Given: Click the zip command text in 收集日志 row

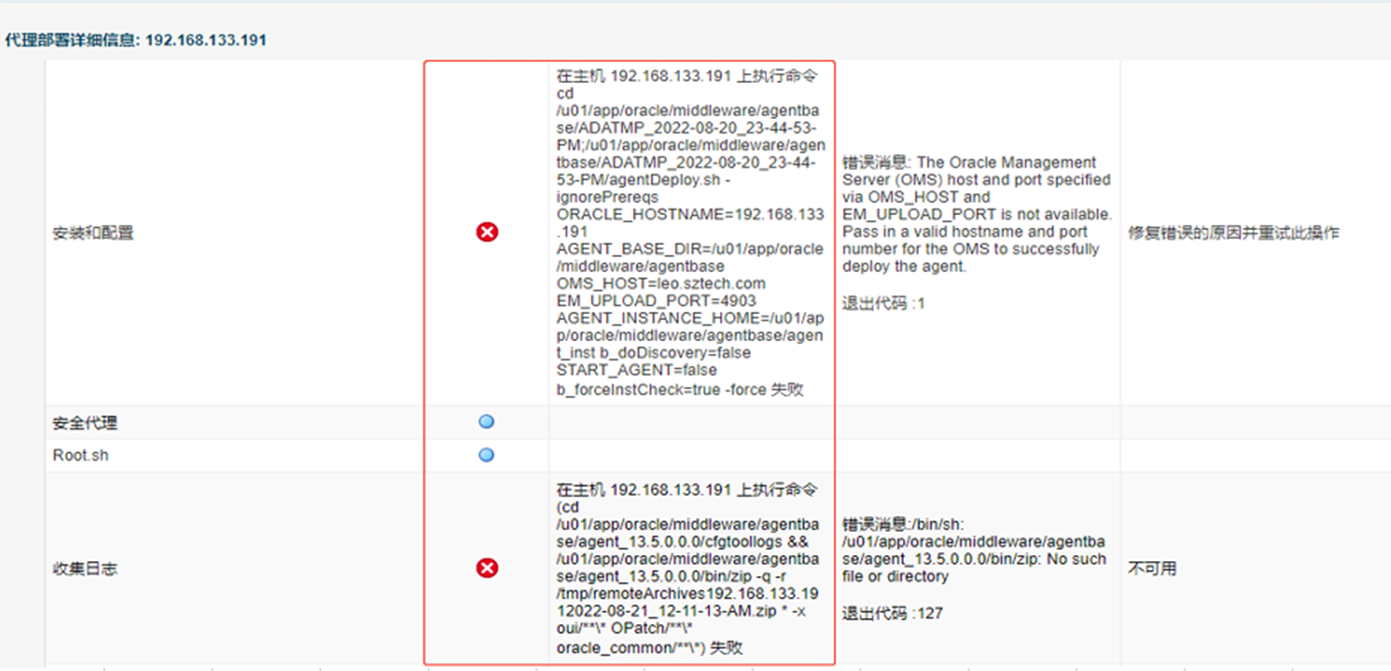Looking at the screenshot, I should pos(688,568).
